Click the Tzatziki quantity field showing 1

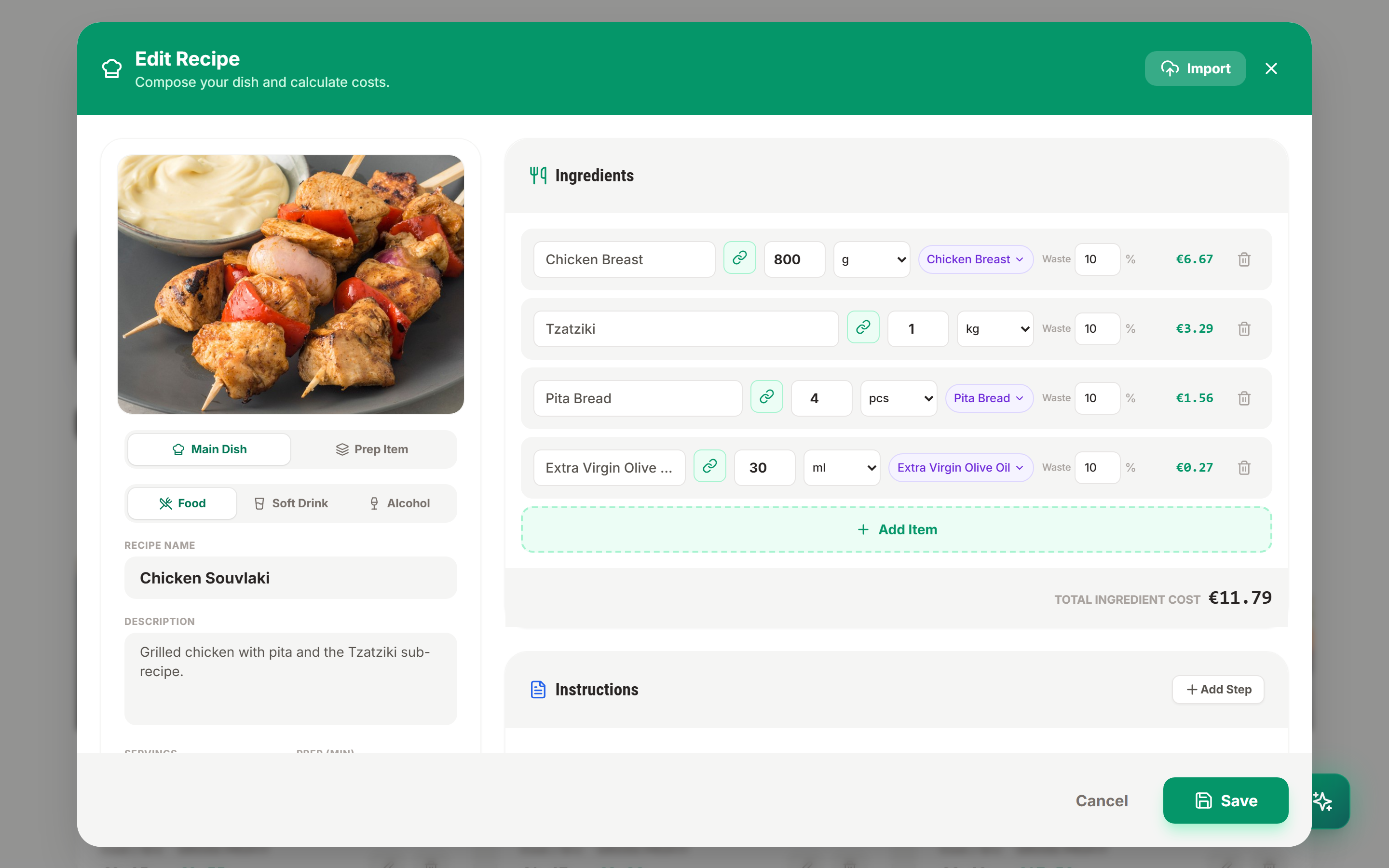point(918,329)
